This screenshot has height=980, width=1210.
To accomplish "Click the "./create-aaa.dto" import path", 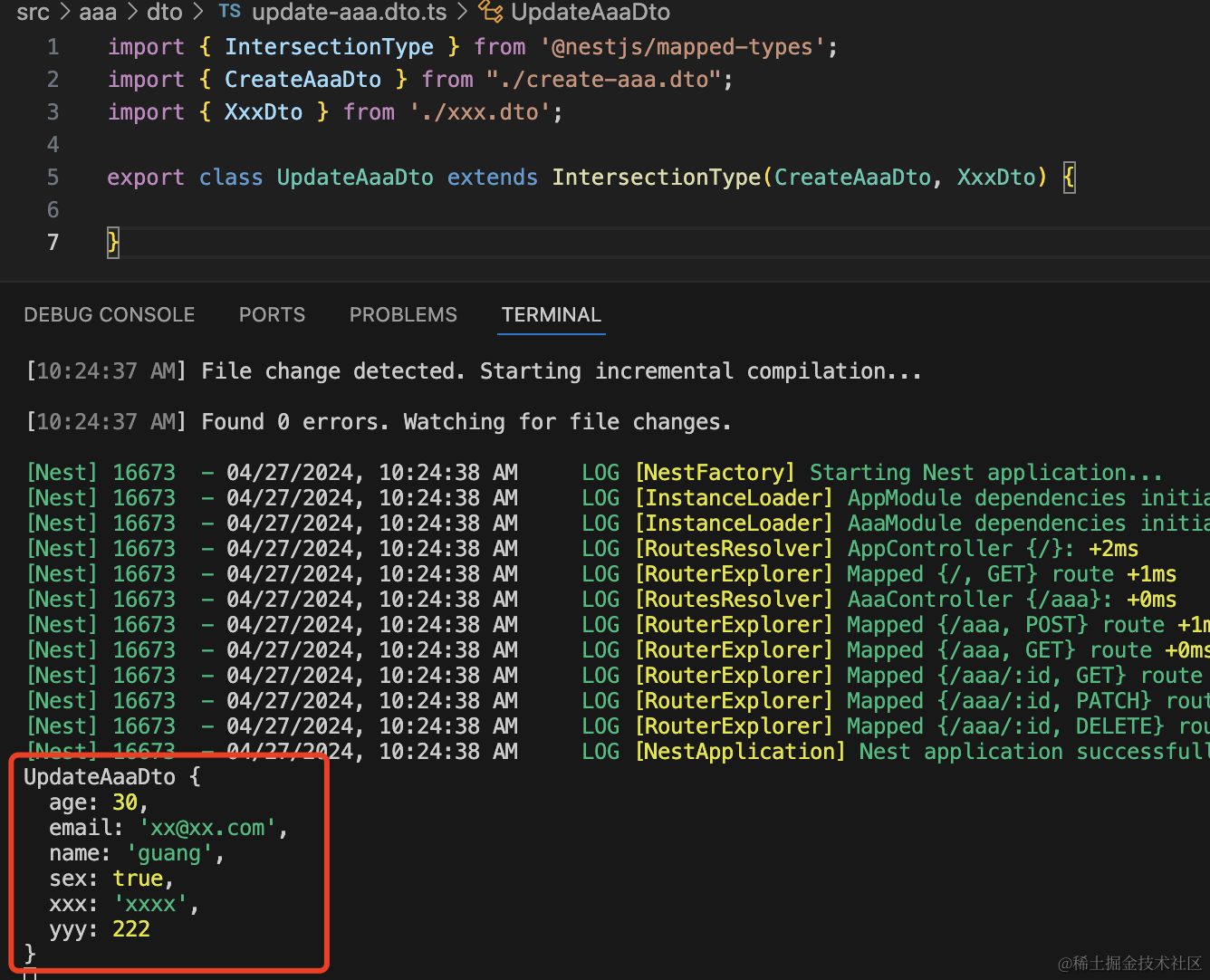I will 603,80.
